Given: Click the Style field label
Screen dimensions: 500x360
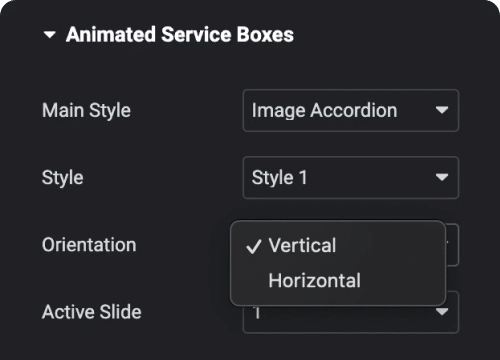Looking at the screenshot, I should pyautogui.click(x=63, y=178).
